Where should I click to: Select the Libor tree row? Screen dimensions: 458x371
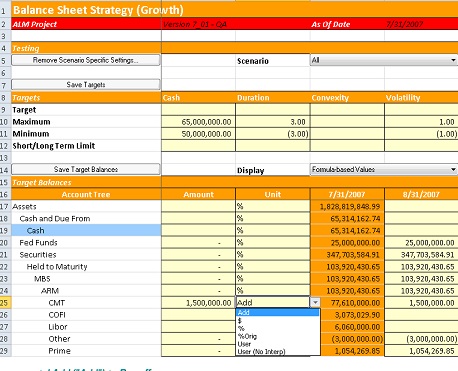[86, 327]
